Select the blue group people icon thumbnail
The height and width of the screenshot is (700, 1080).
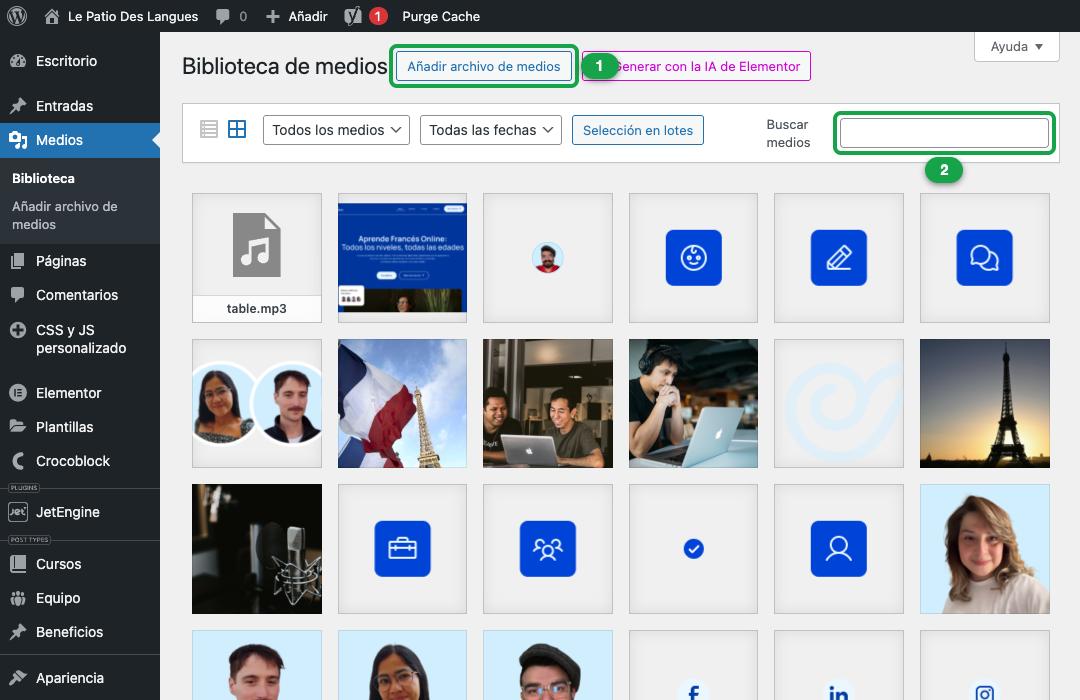(548, 548)
